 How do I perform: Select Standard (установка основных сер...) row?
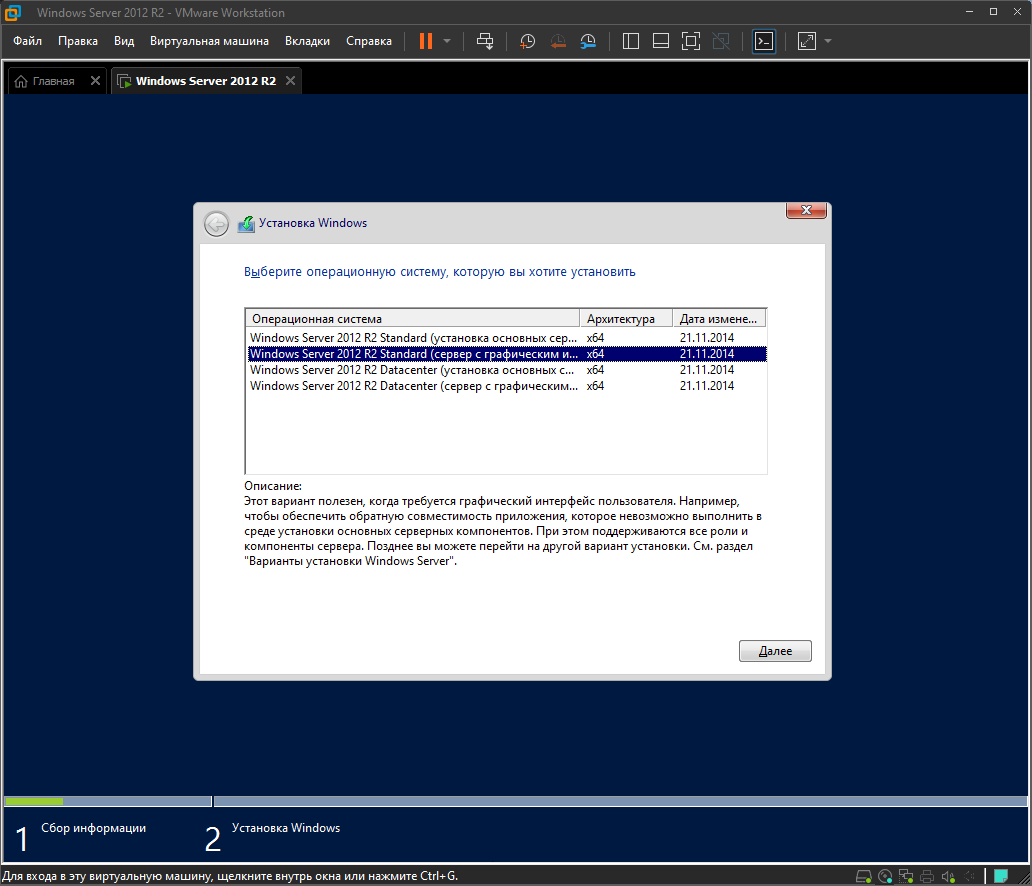click(507, 338)
